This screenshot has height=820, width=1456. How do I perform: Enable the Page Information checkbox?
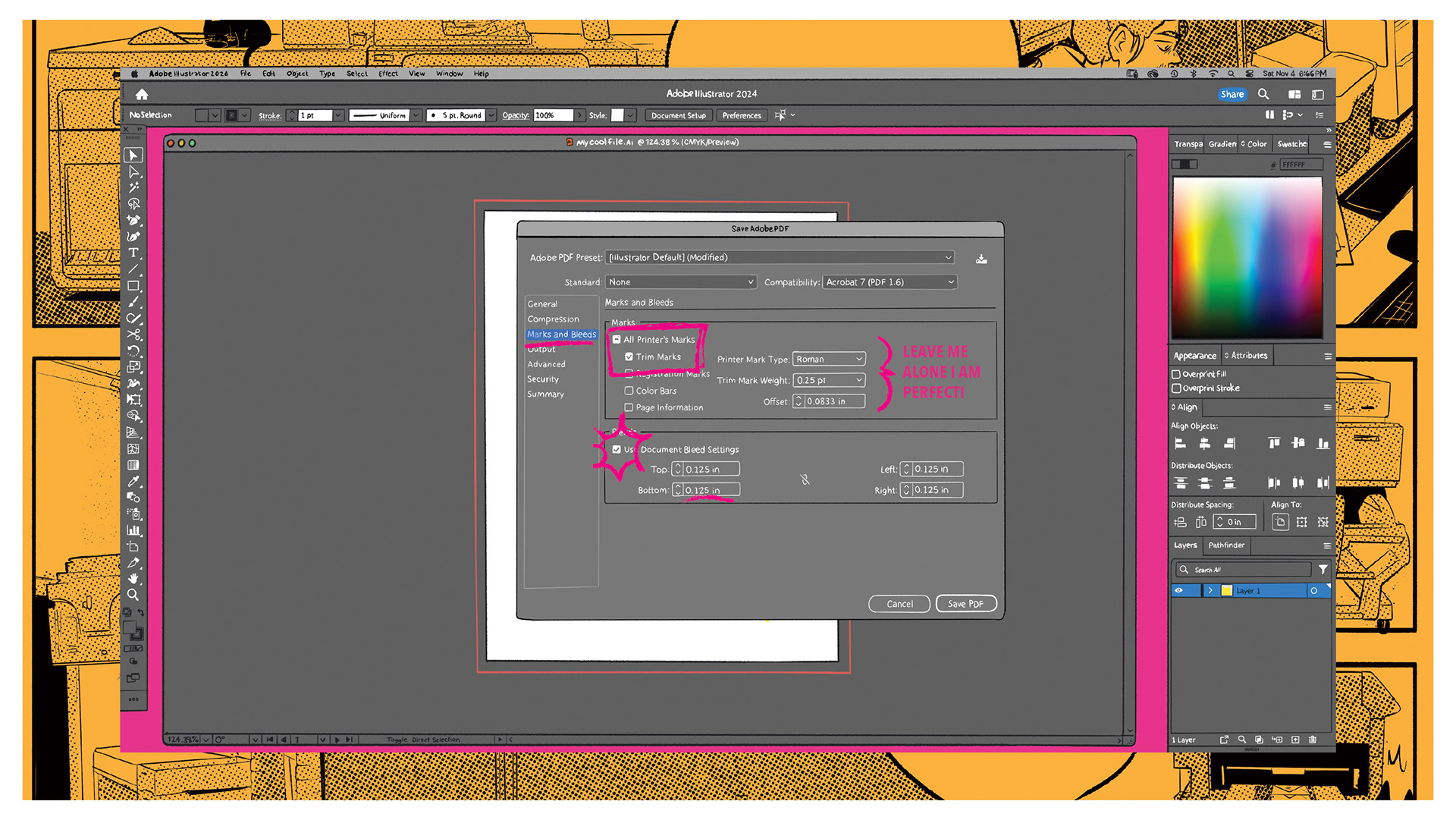[629, 407]
